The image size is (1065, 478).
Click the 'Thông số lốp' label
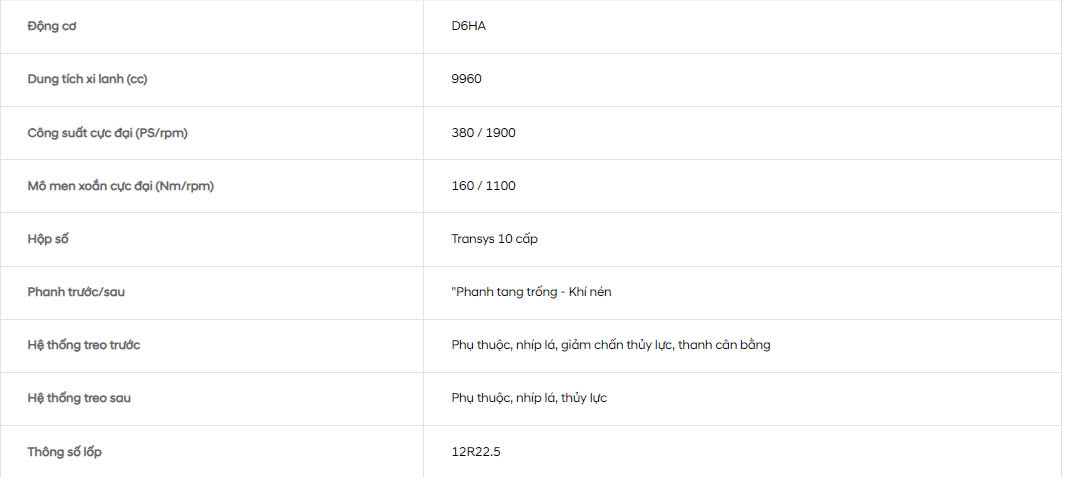point(65,452)
